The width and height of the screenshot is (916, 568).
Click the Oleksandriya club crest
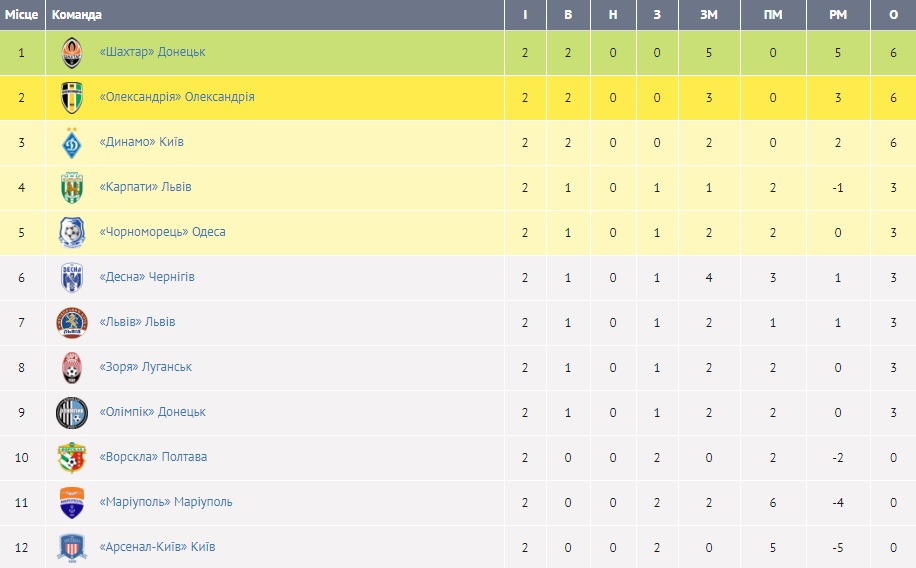(72, 97)
